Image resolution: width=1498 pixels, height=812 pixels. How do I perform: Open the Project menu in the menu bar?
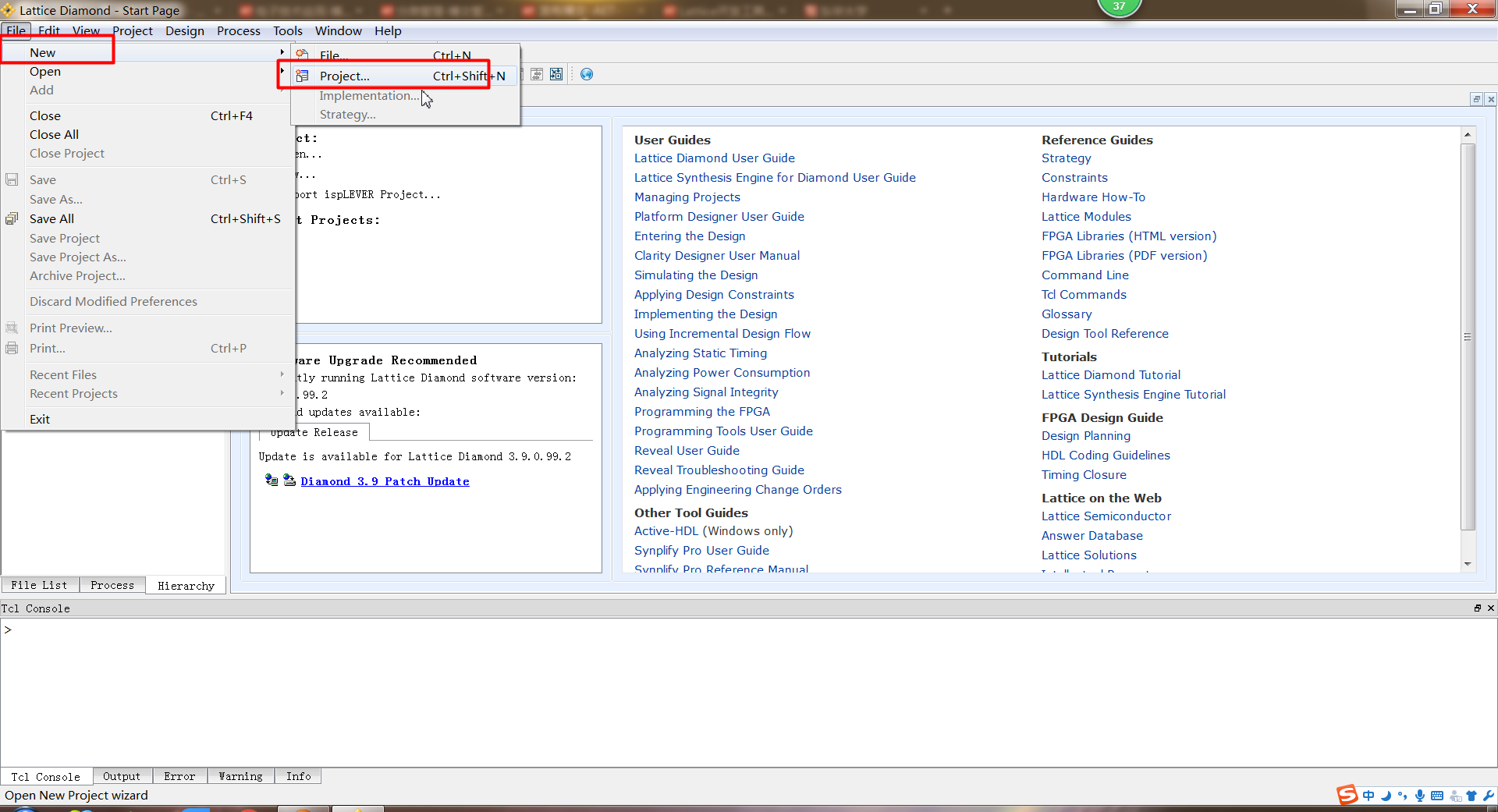pos(133,30)
